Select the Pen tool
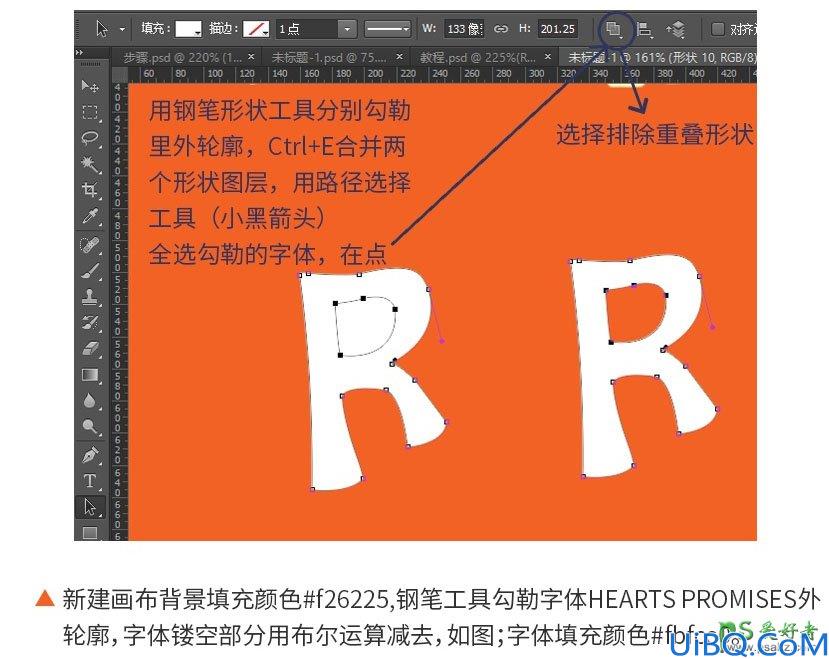 [x=90, y=455]
